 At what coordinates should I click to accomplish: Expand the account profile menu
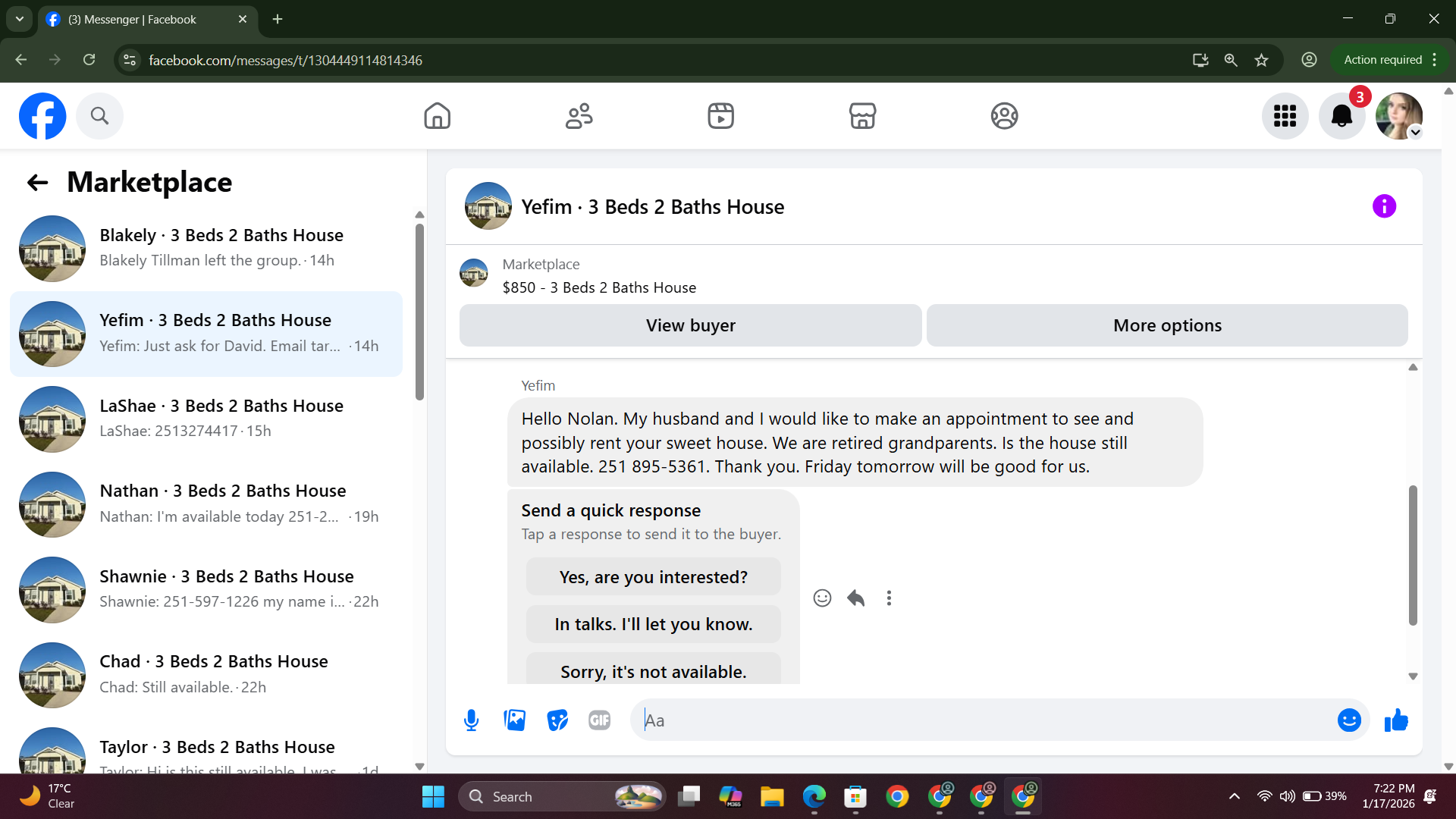coord(1399,116)
